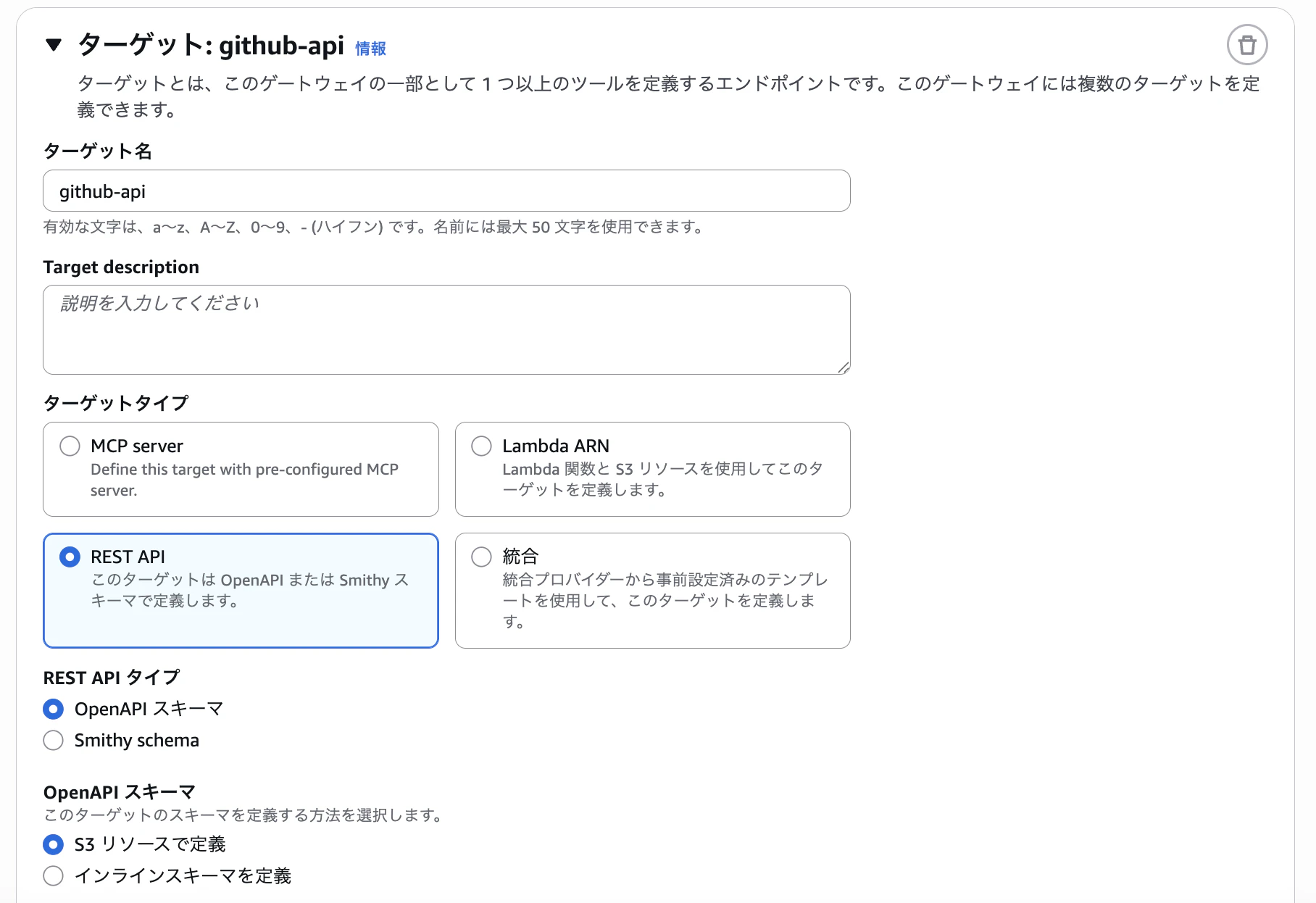Click the delete target trash icon
The image size is (1316, 903).
[x=1248, y=45]
